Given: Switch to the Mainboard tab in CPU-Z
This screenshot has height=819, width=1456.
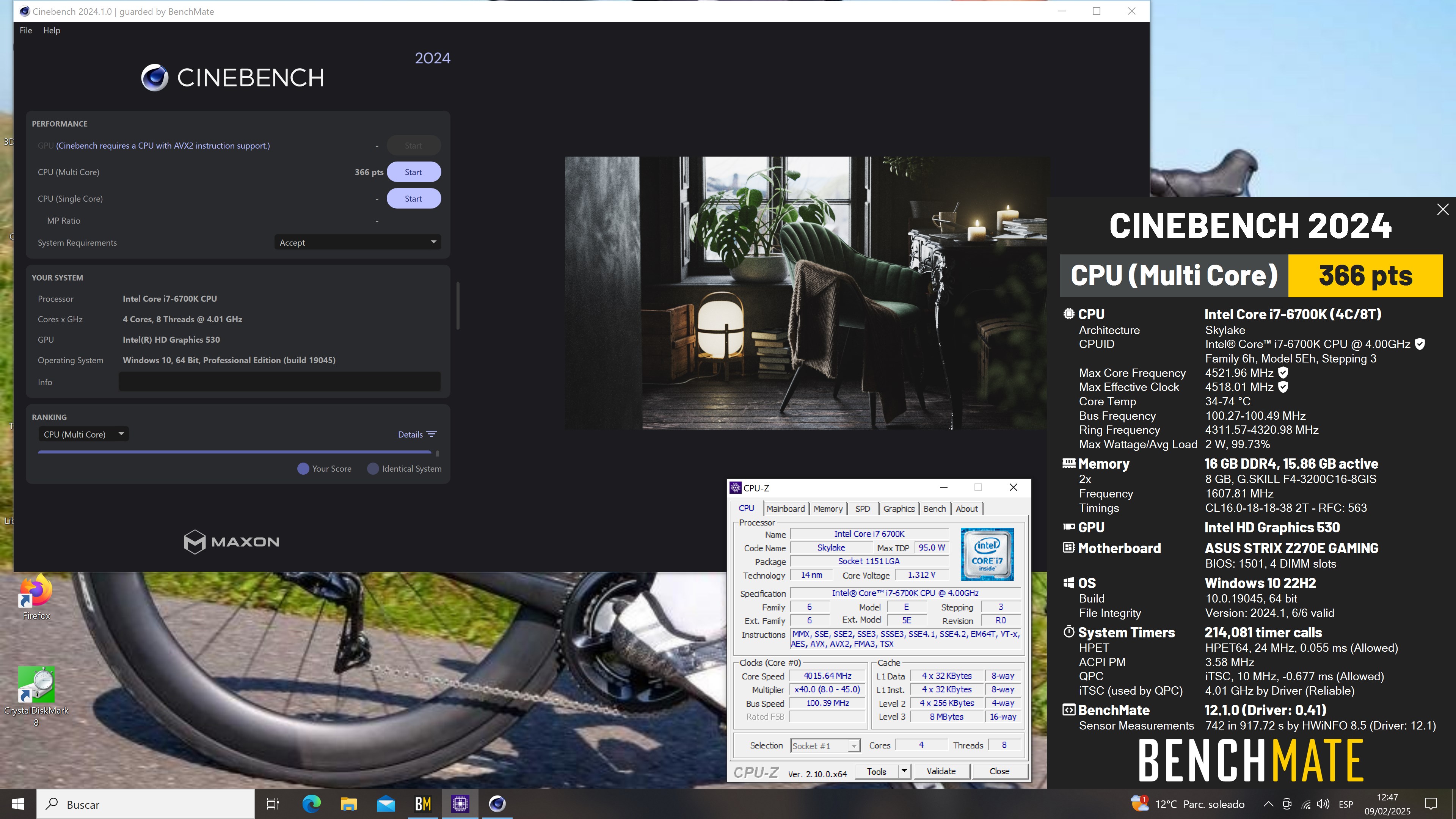Looking at the screenshot, I should (x=786, y=509).
